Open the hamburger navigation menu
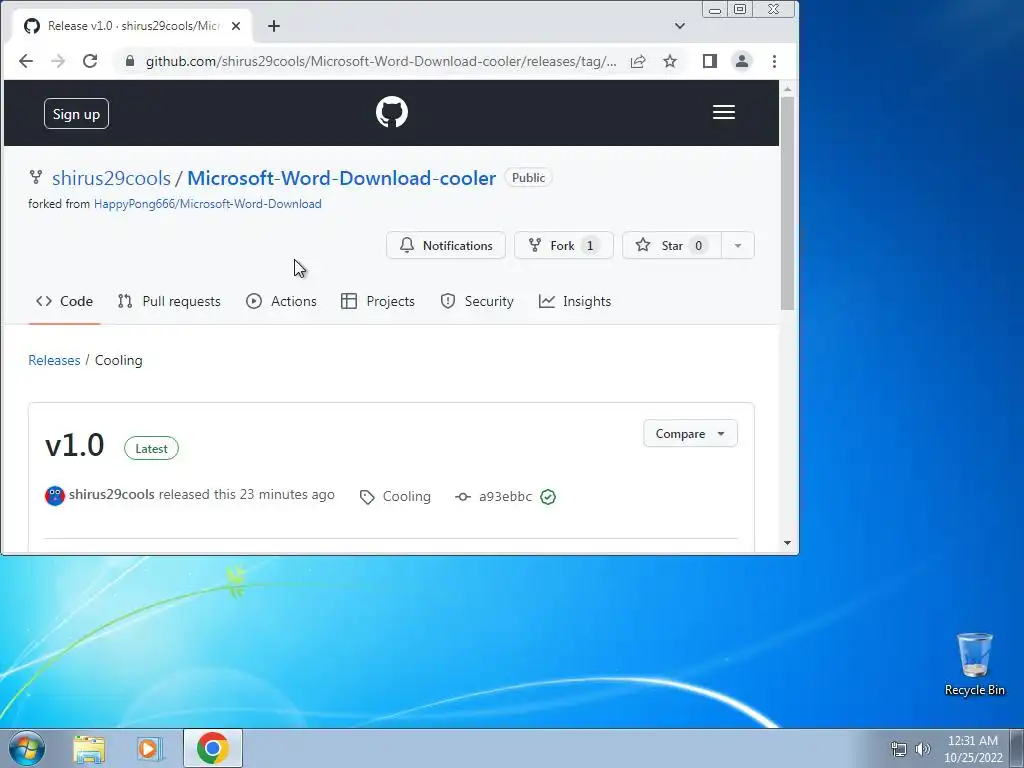This screenshot has height=768, width=1024. 724,112
